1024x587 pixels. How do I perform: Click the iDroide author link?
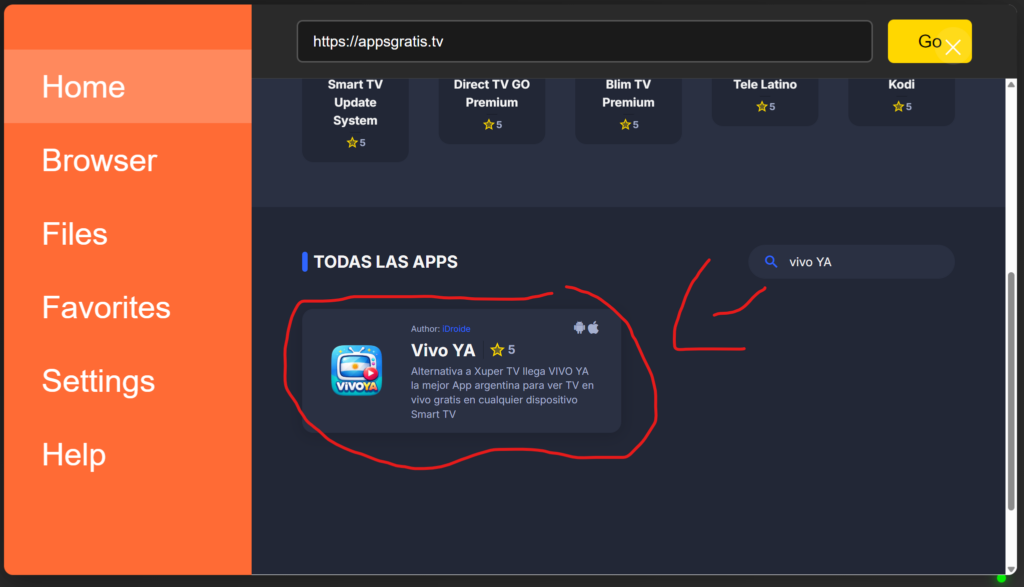click(456, 329)
